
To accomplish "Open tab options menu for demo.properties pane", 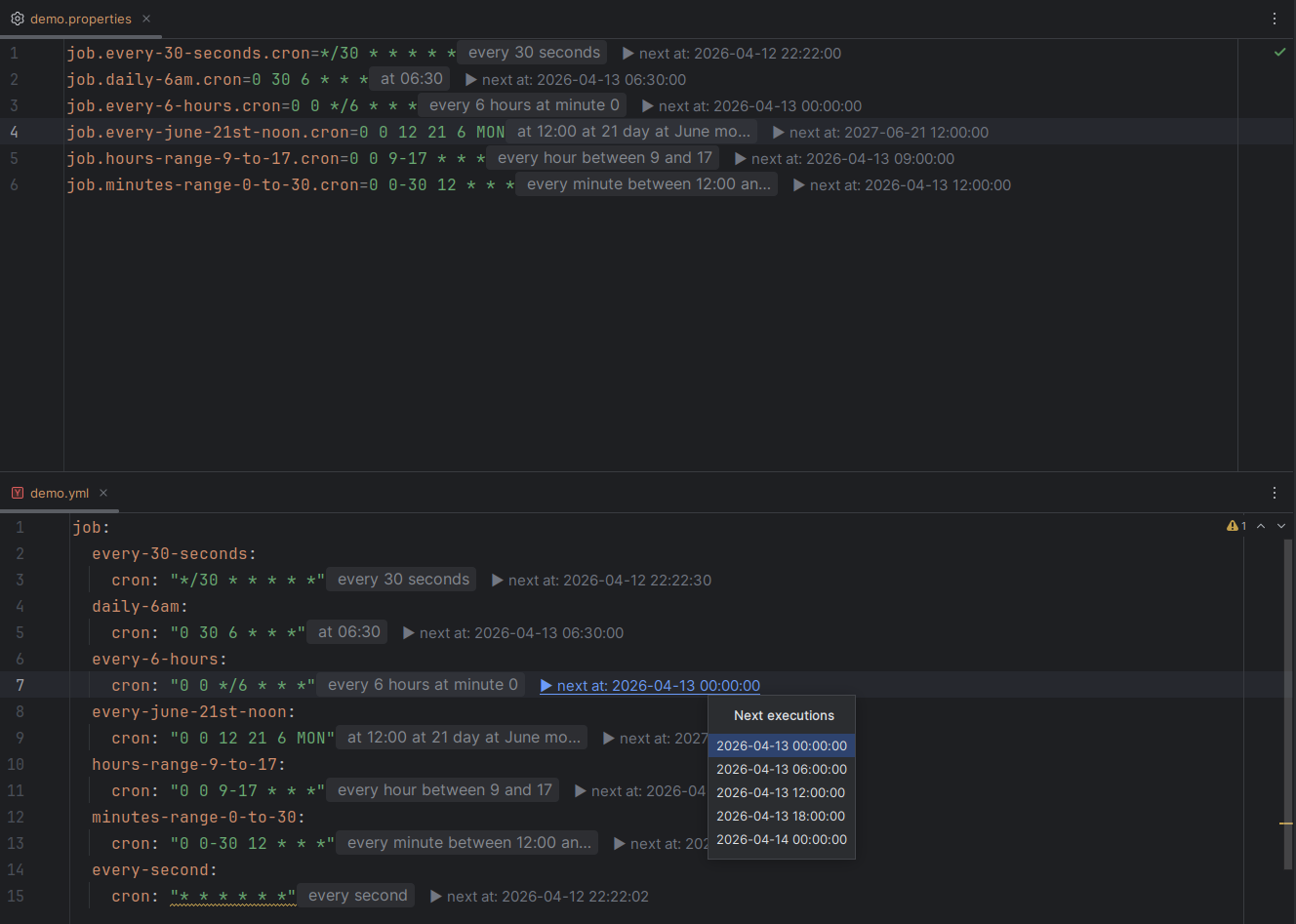I will [x=1275, y=19].
